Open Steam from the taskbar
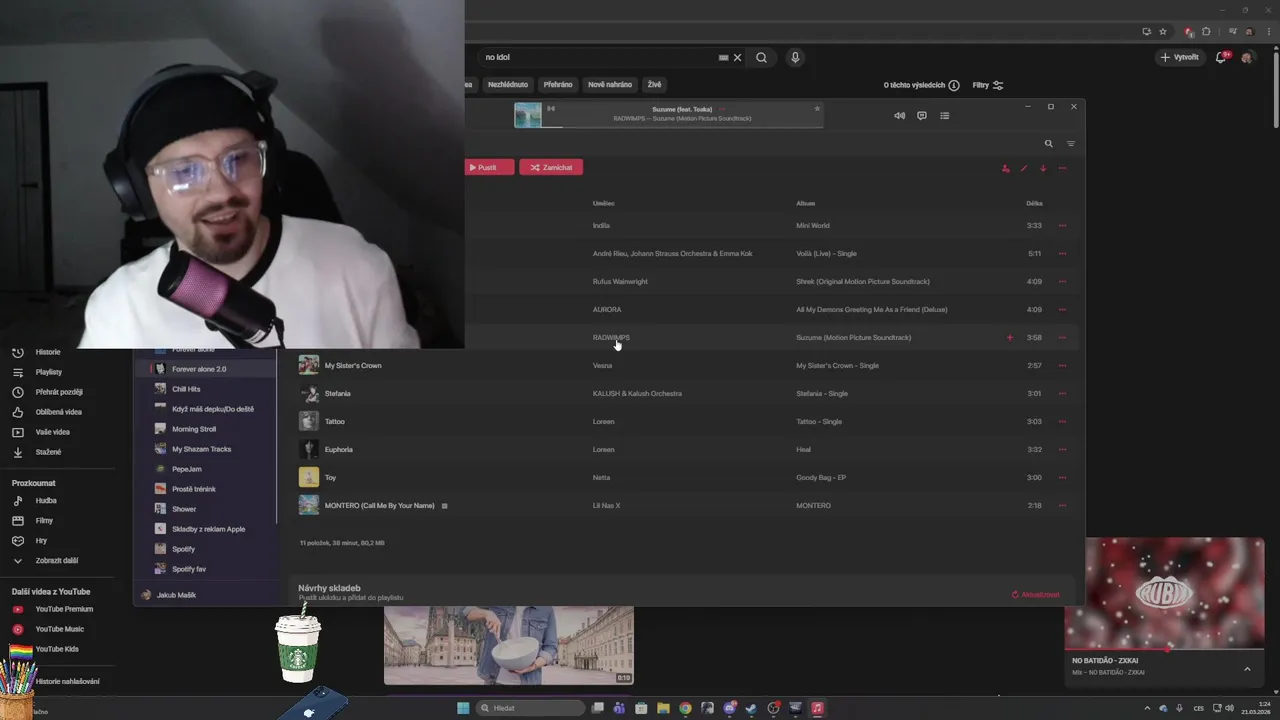The width and height of the screenshot is (1280, 720). pos(751,708)
